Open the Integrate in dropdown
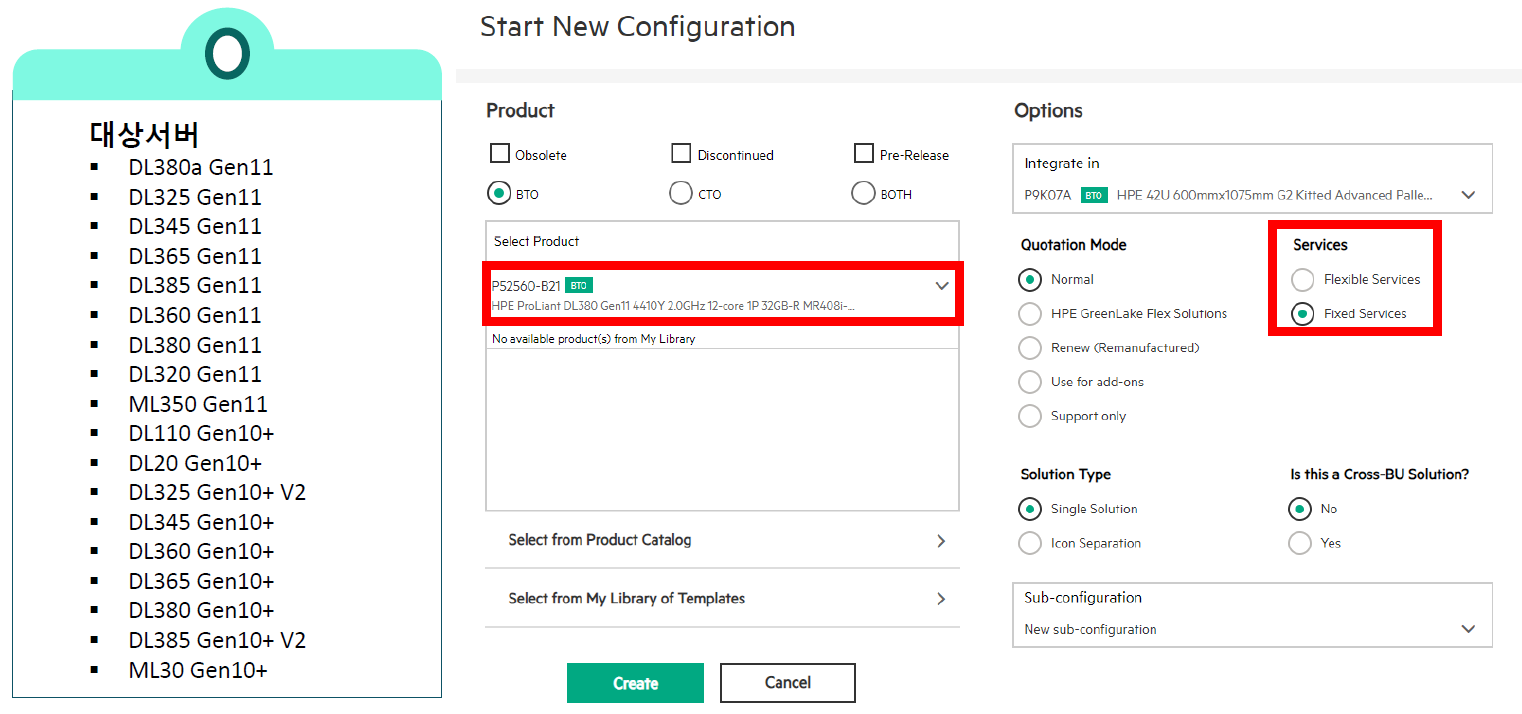This screenshot has height=714, width=1522. tap(1467, 195)
